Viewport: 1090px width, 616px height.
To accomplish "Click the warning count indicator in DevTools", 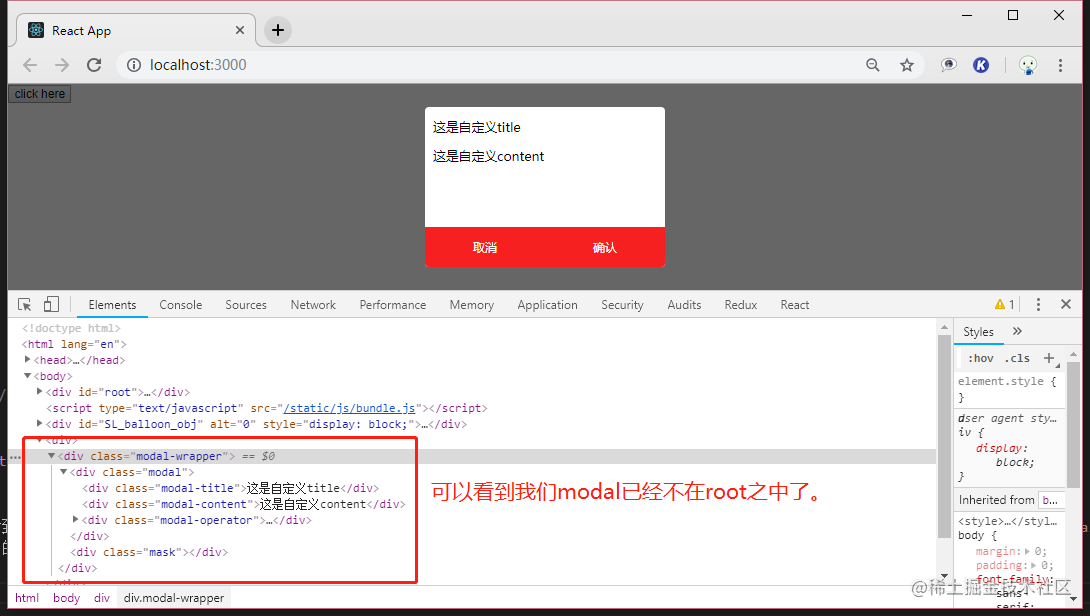I will click(1004, 305).
